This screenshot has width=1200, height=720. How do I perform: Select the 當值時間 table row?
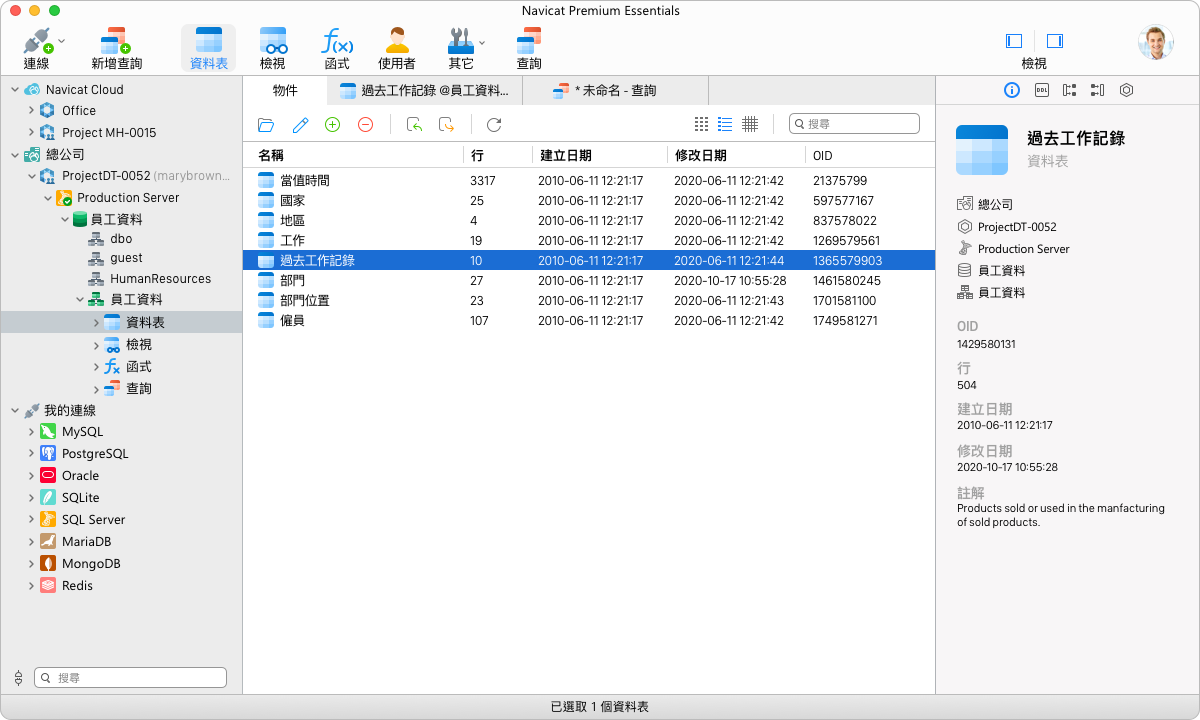589,181
